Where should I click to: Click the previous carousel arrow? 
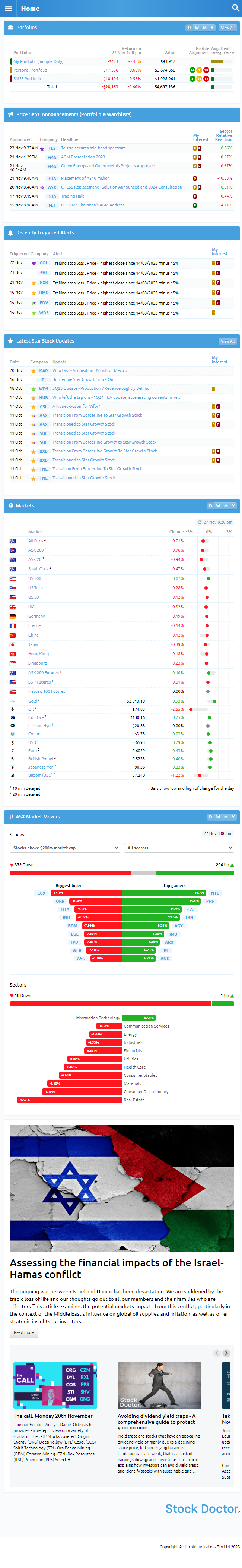coord(216,1353)
